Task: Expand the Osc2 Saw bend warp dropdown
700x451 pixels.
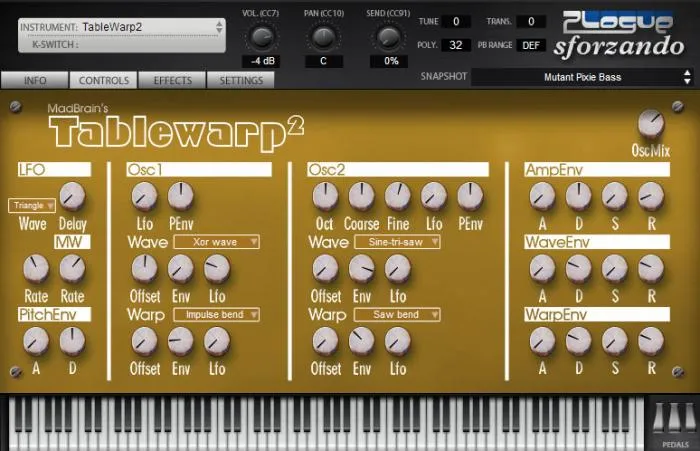Action: pos(396,315)
